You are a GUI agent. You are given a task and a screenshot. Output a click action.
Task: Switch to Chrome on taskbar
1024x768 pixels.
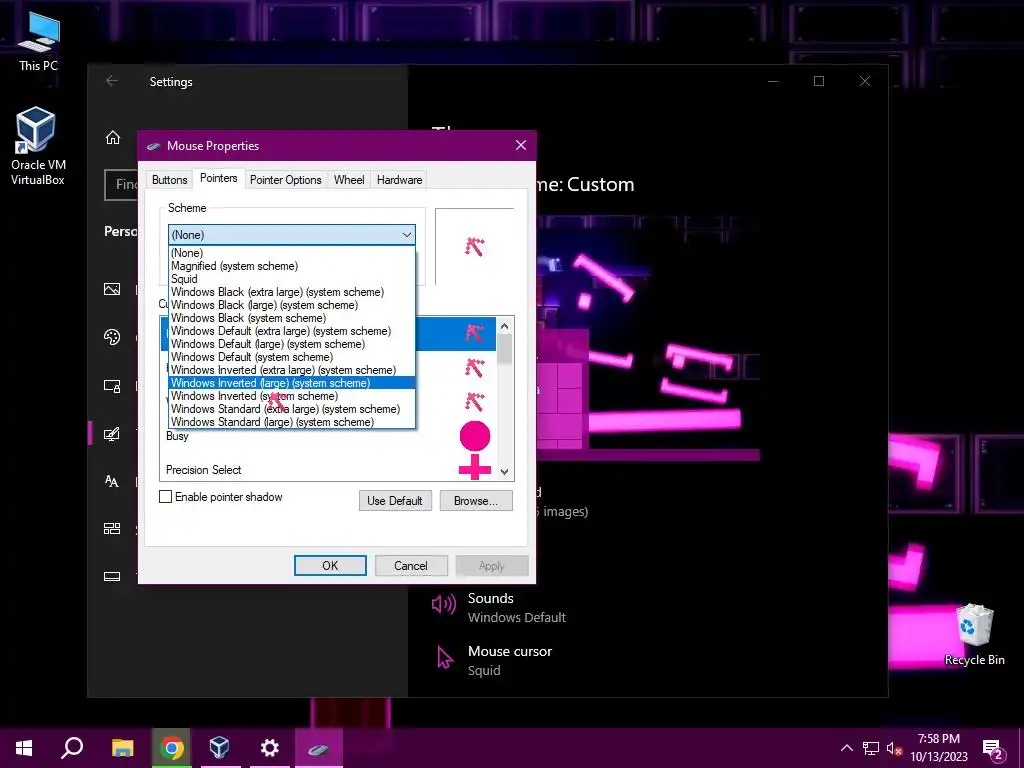click(172, 748)
